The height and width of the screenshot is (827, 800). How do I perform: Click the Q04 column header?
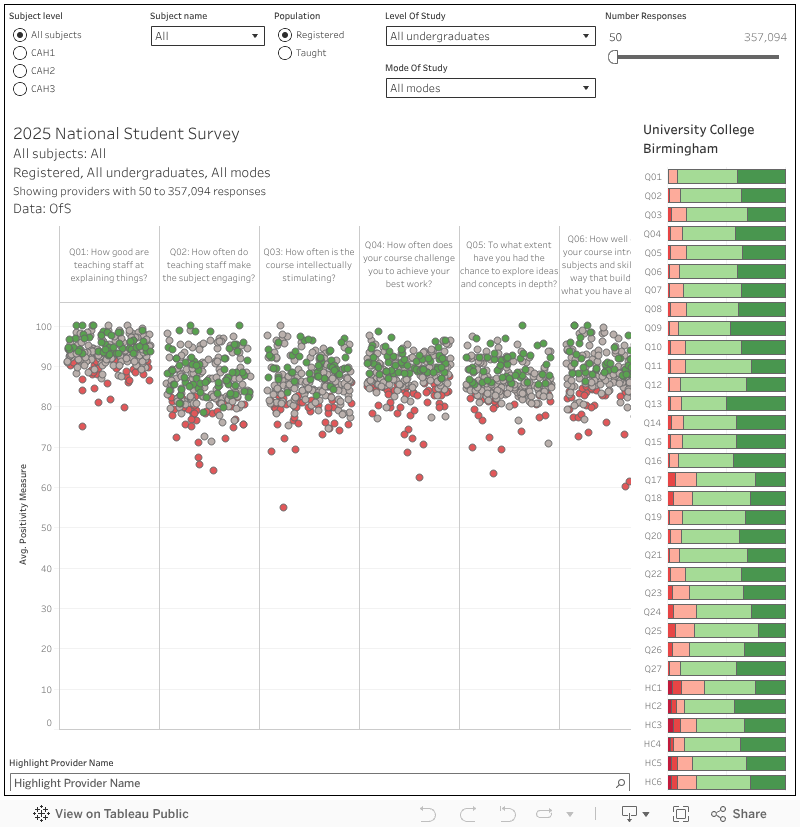tap(409, 265)
